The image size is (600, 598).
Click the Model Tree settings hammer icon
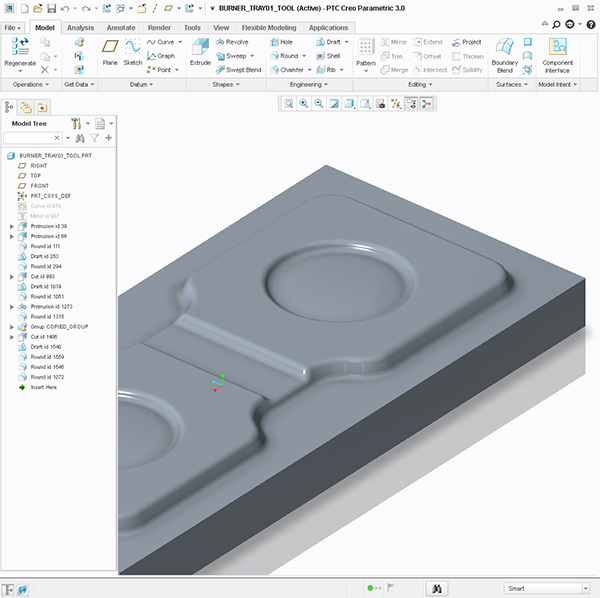tap(76, 123)
